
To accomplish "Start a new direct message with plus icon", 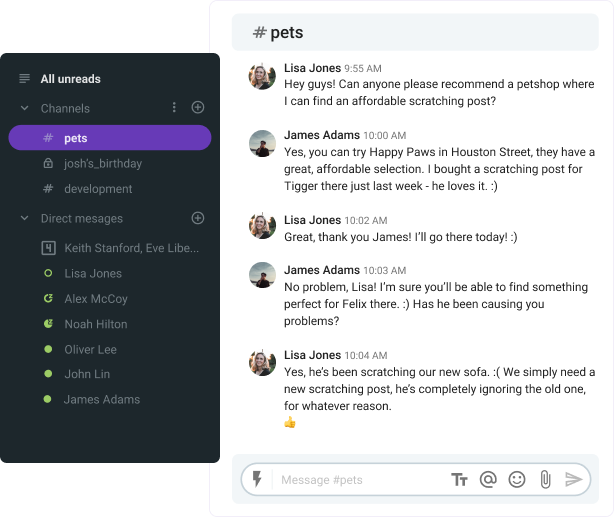I will click(198, 218).
